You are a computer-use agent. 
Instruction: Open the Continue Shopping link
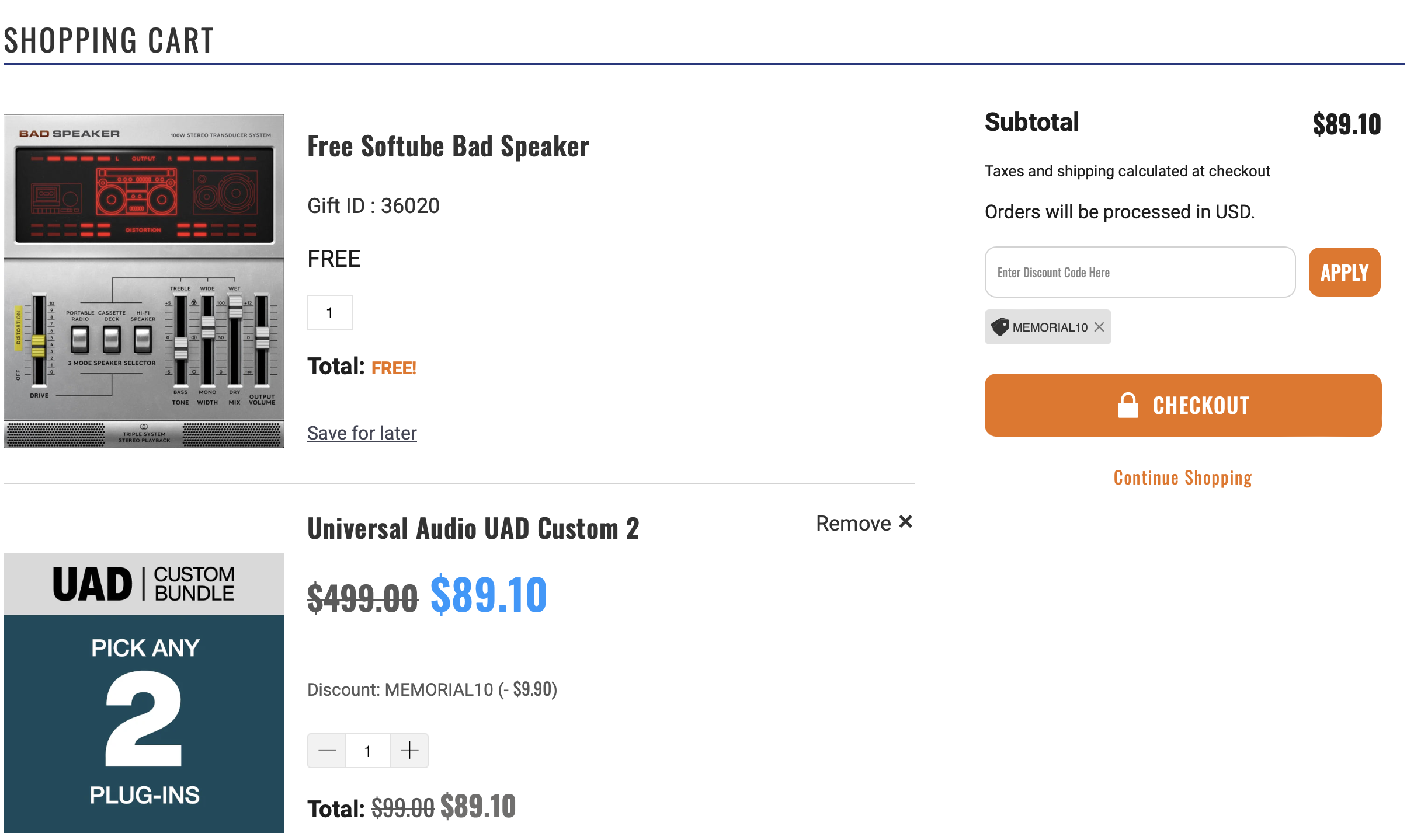click(1183, 478)
